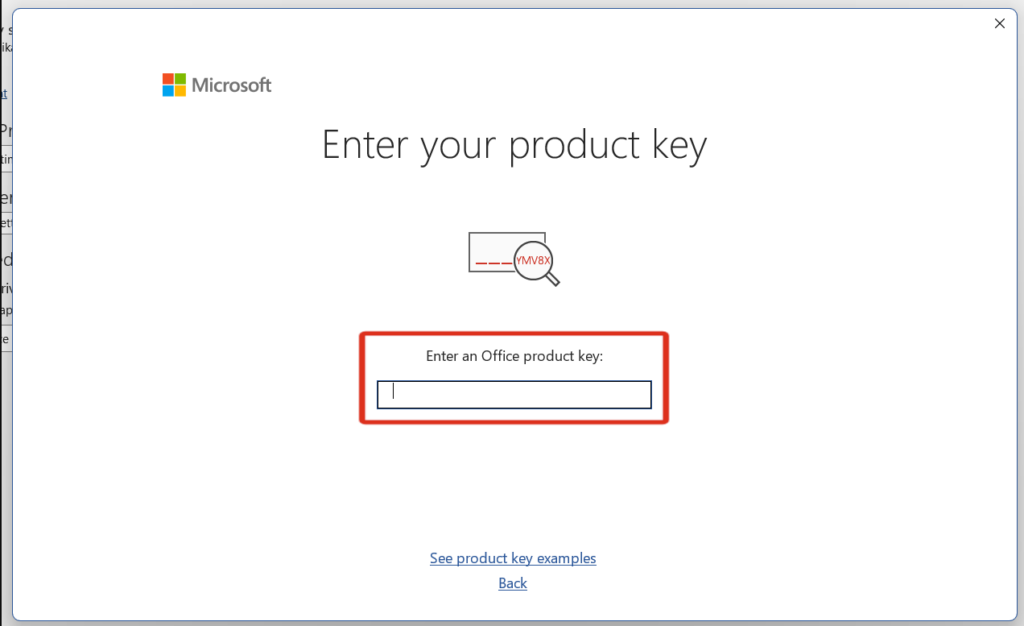Click the colored squares of the Microsoft logo
1024x626 pixels.
(x=172, y=84)
